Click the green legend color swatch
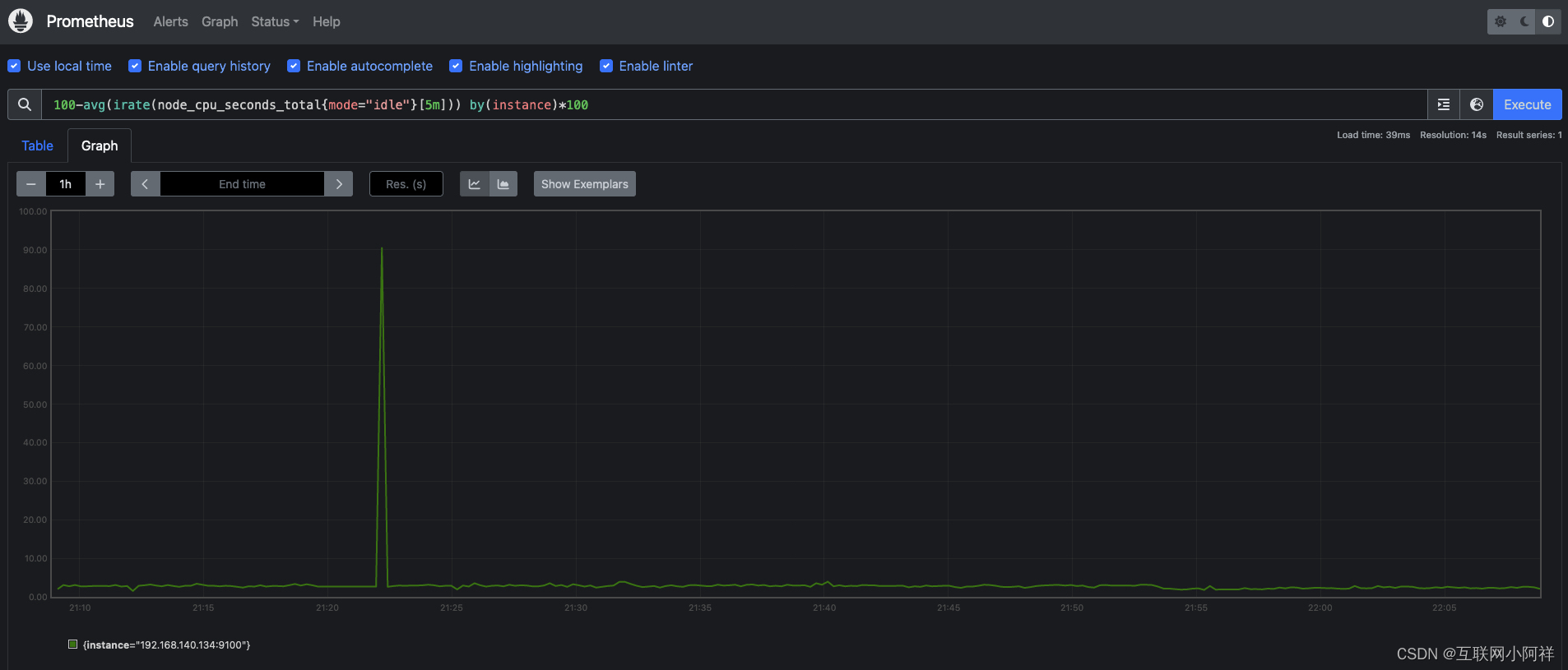This screenshot has height=670, width=1568. [x=73, y=645]
